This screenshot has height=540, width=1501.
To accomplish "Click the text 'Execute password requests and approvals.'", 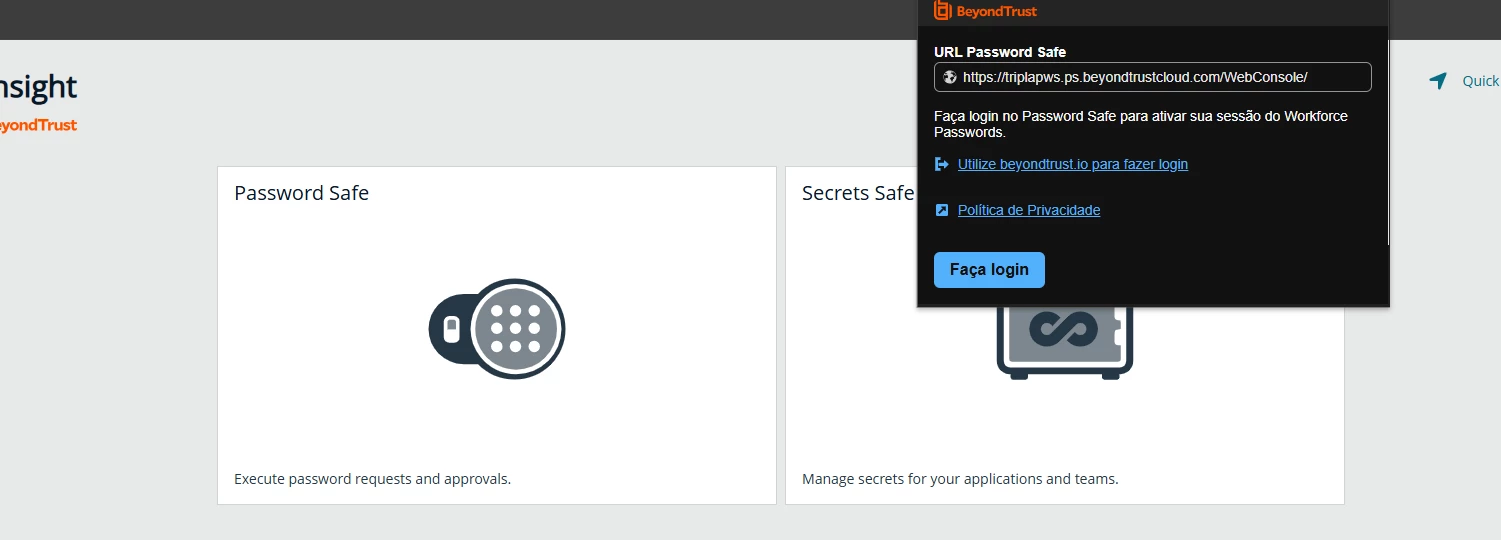I will (x=372, y=479).
